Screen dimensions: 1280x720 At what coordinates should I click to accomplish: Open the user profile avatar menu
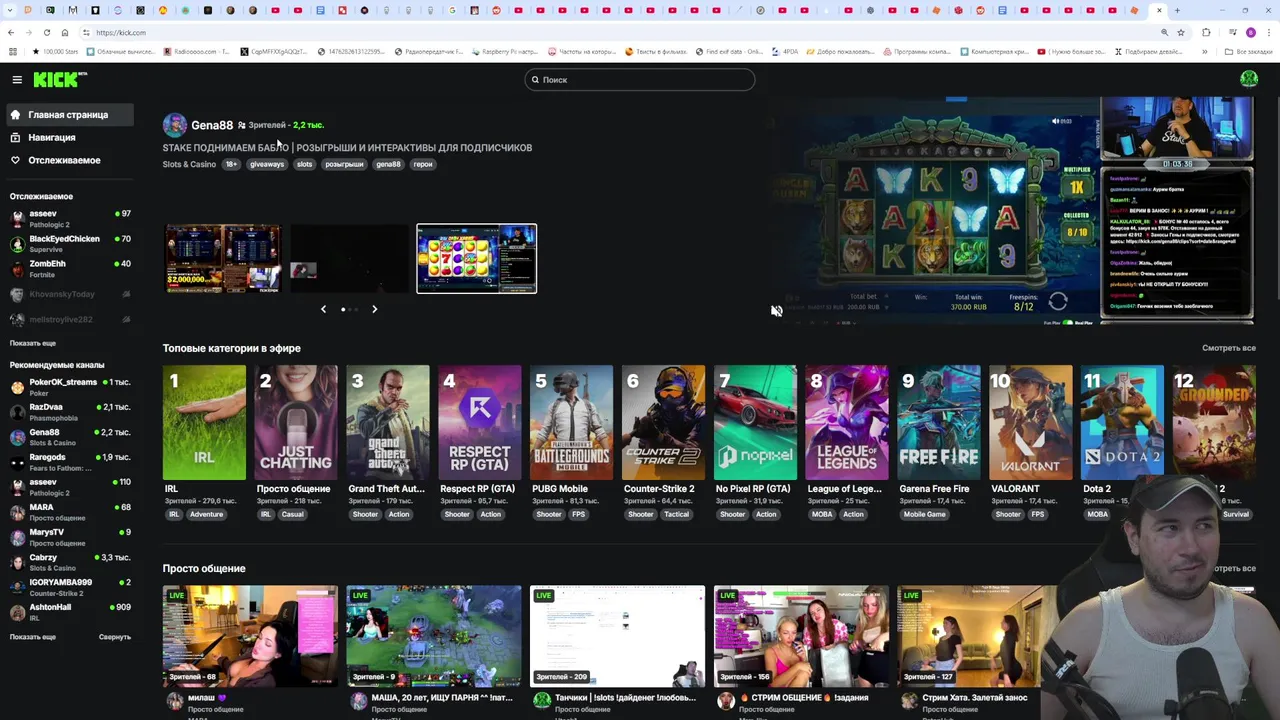(1248, 79)
